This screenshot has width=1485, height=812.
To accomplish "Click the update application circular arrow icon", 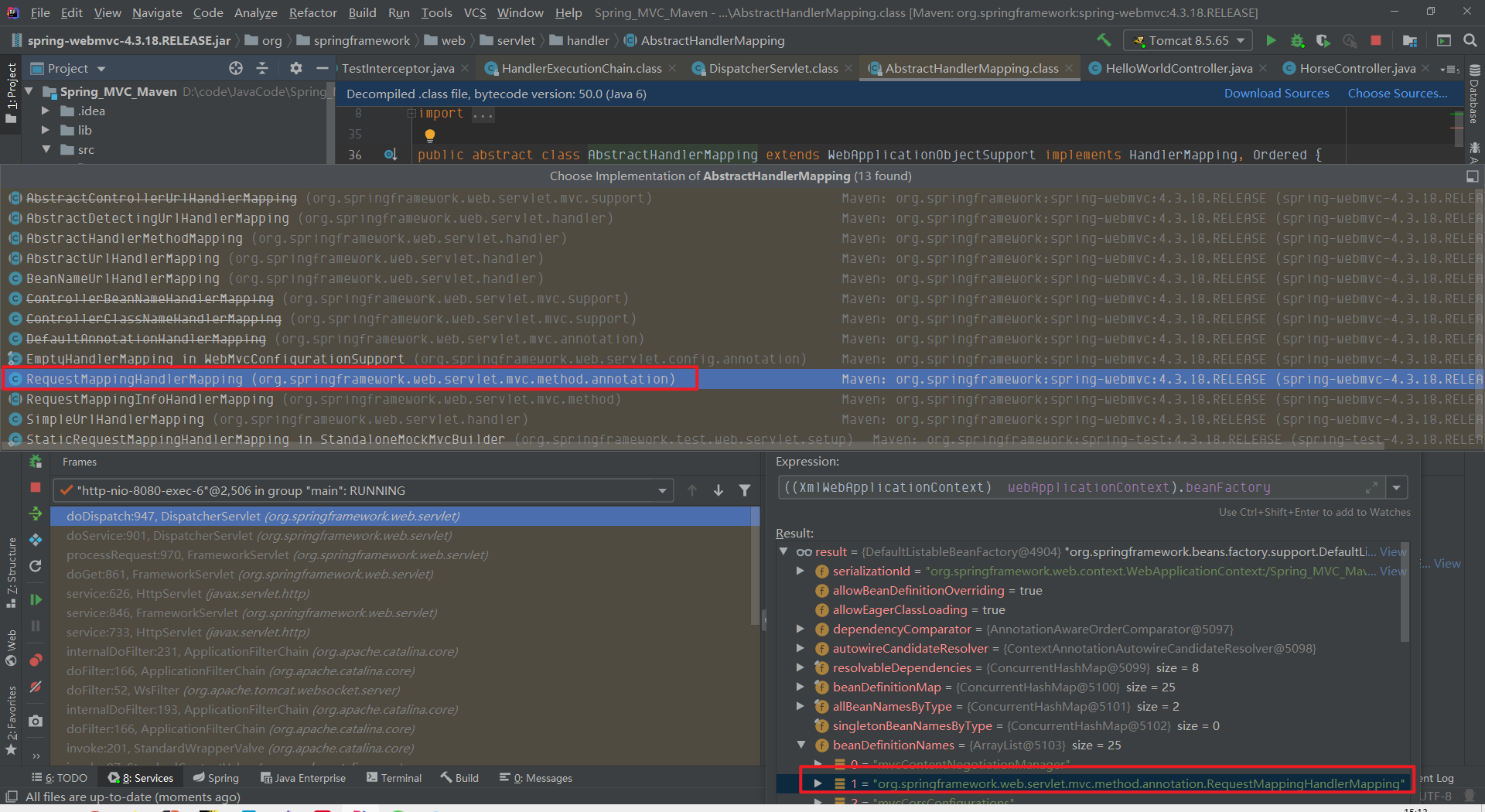I will (36, 566).
